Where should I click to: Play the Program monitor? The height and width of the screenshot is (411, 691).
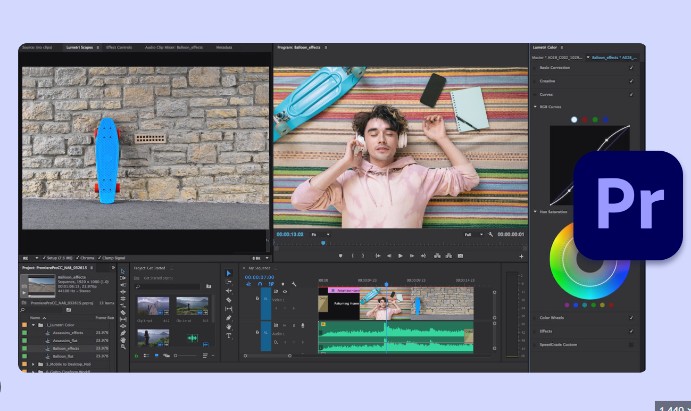(x=400, y=256)
